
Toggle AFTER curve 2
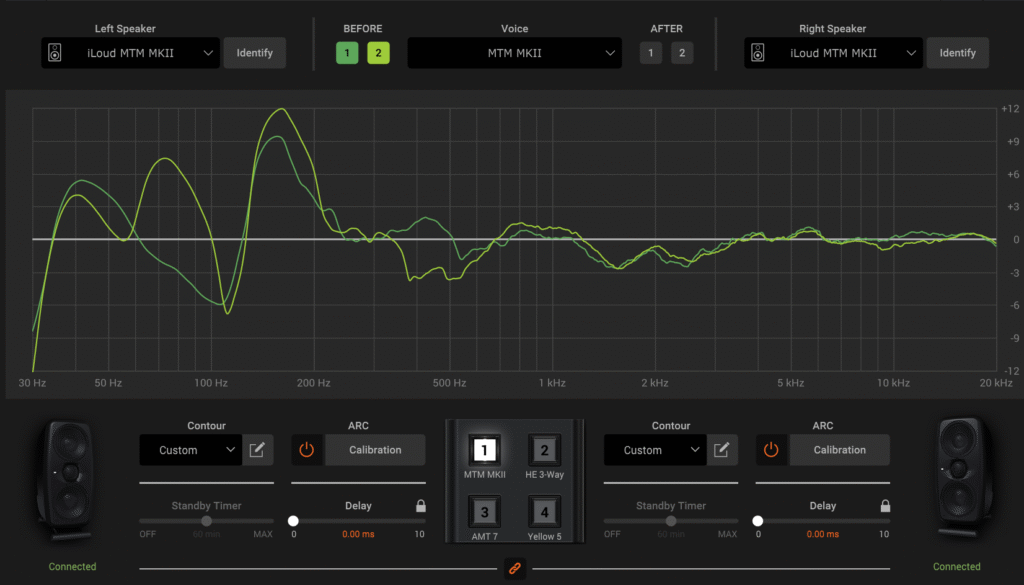tap(682, 53)
